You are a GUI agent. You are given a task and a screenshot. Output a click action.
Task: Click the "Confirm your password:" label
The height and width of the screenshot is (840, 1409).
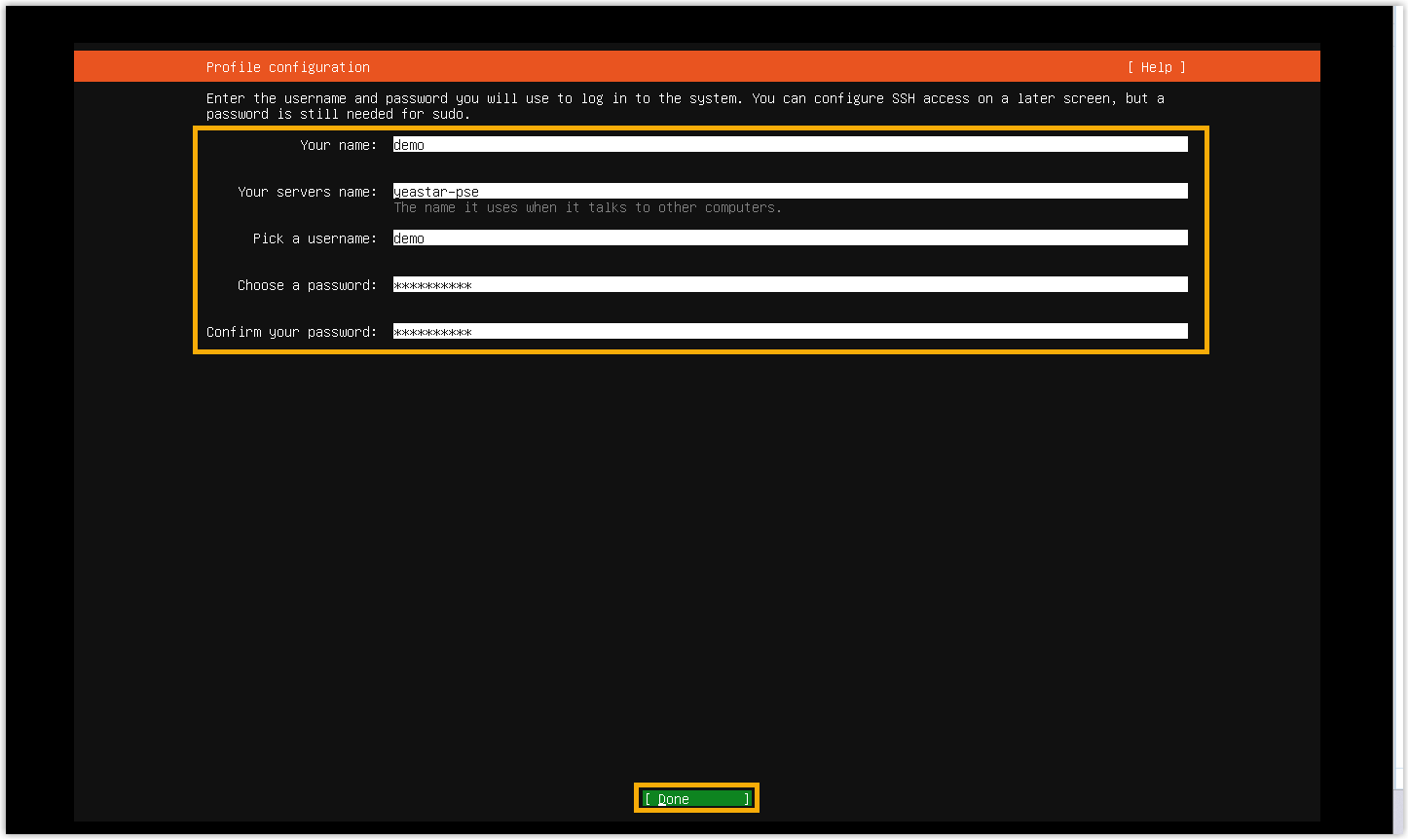291,332
